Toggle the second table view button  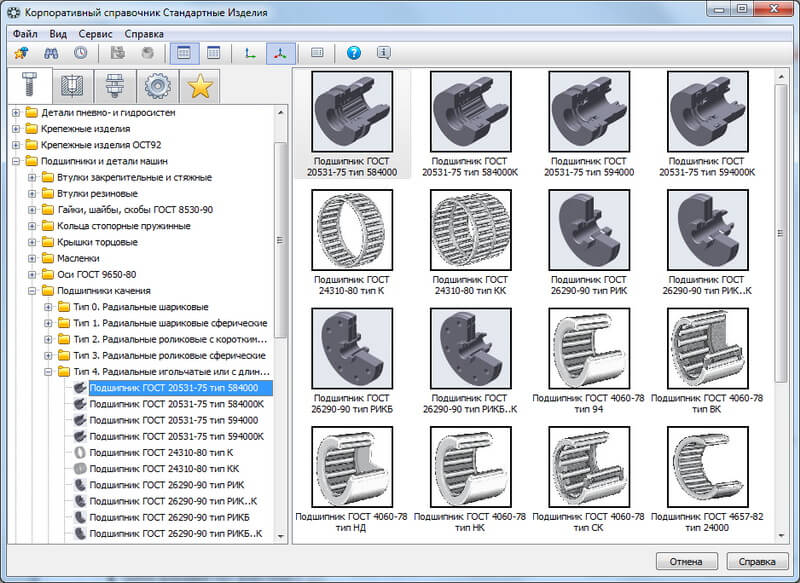tap(214, 53)
